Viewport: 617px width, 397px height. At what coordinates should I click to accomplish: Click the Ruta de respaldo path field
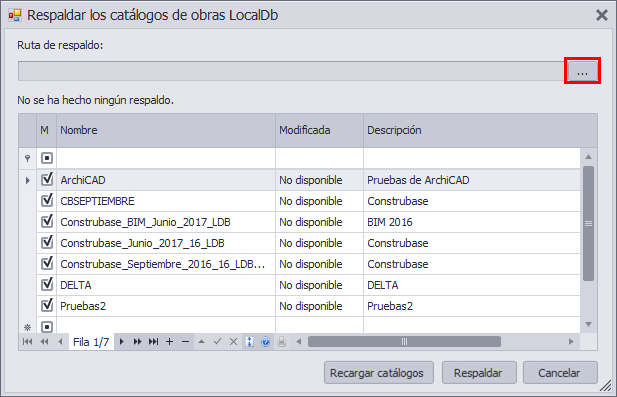coord(292,71)
